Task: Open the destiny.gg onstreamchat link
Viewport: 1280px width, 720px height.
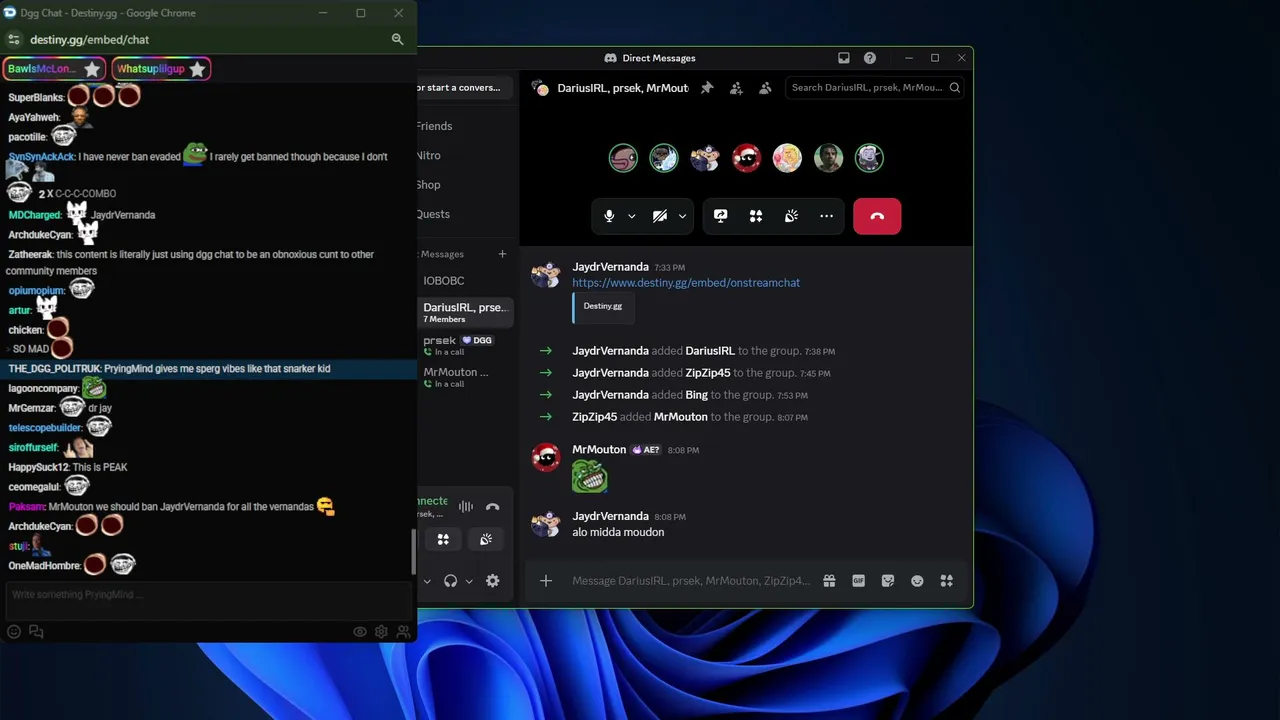Action: coord(686,283)
